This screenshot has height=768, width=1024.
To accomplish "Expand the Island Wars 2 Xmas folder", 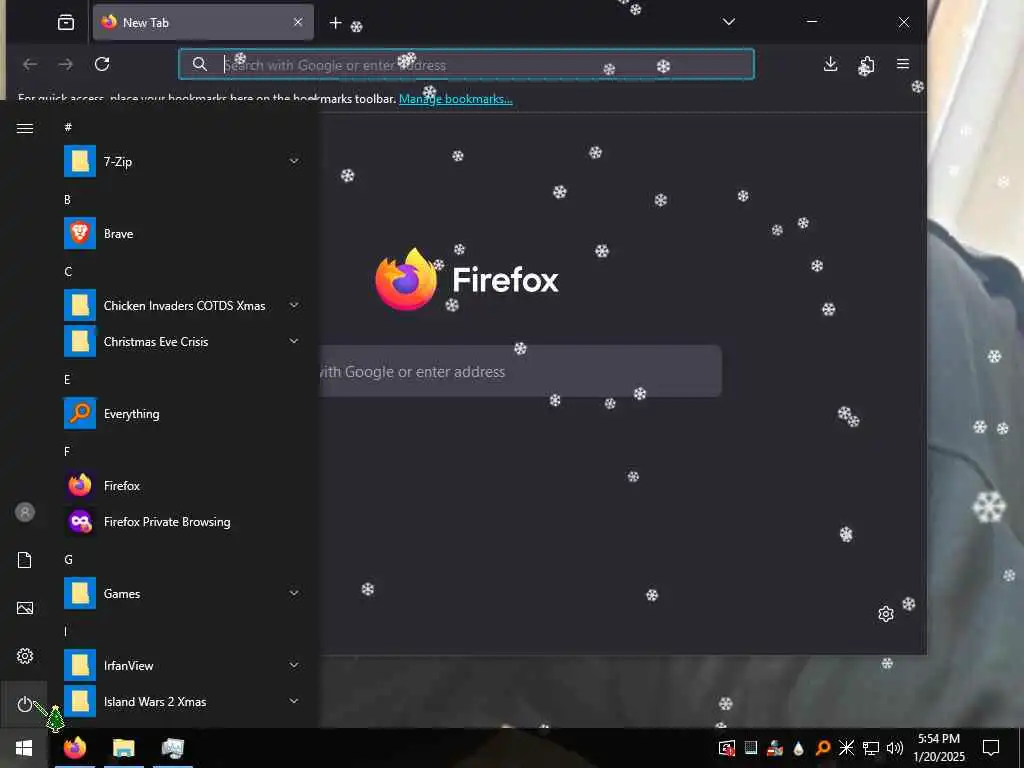I will coord(295,701).
